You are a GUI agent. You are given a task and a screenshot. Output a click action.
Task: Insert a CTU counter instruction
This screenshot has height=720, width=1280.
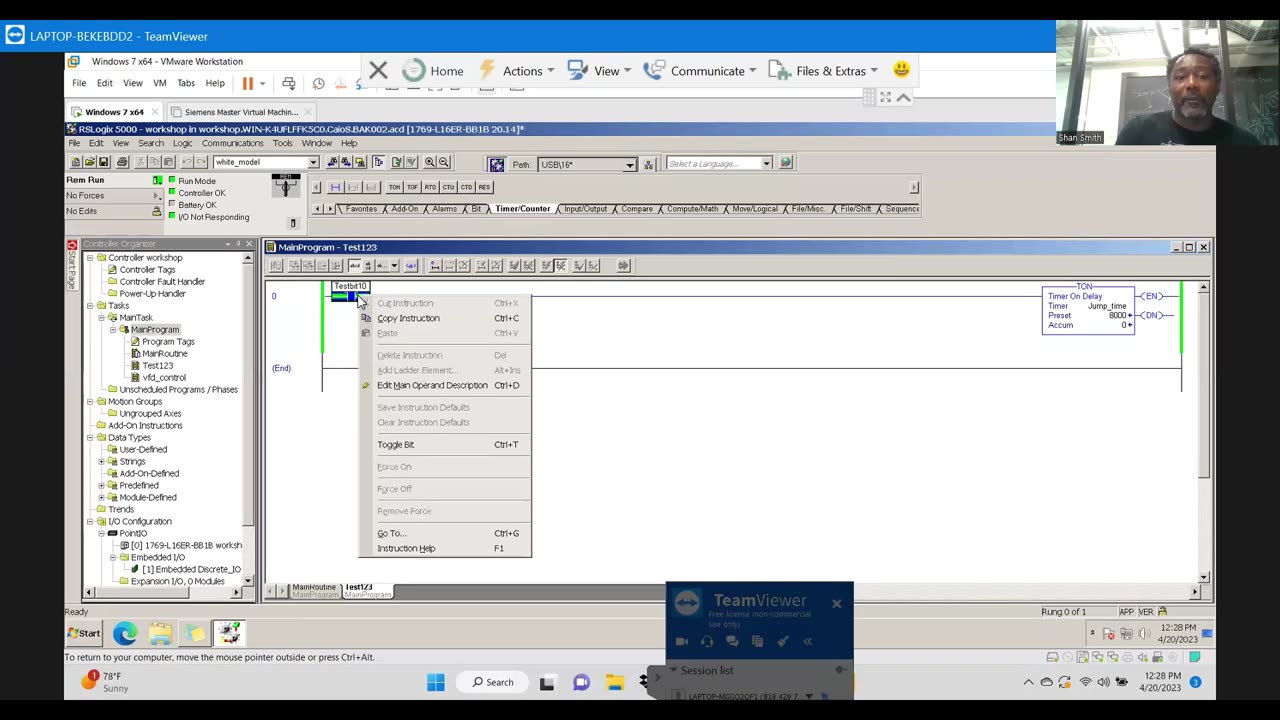tap(448, 187)
